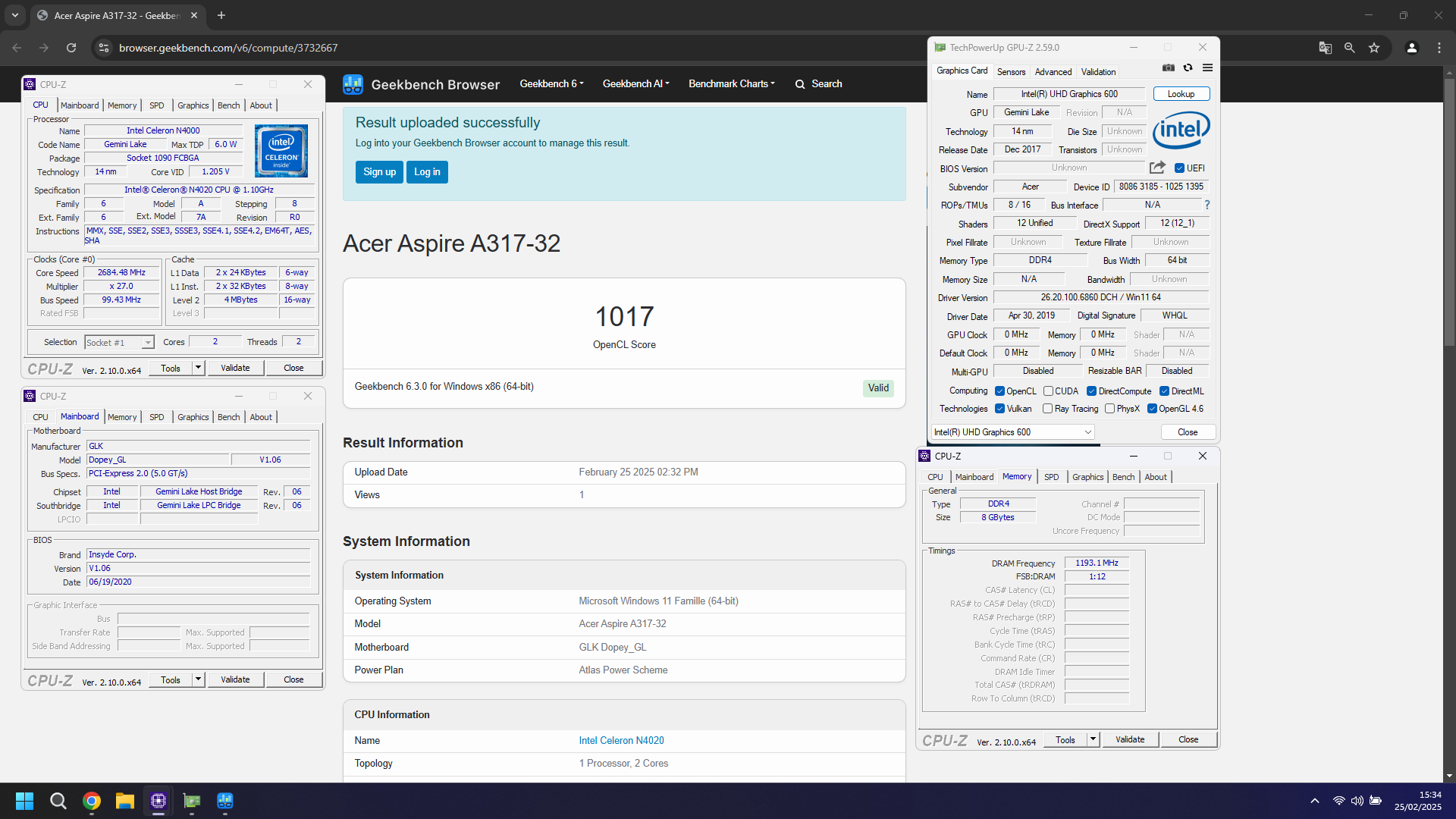Open Tools dropdown arrow in Mainboard CPU-Z window
This screenshot has height=819, width=1456.
pyautogui.click(x=198, y=679)
